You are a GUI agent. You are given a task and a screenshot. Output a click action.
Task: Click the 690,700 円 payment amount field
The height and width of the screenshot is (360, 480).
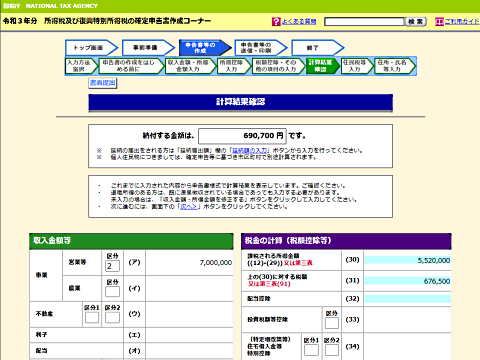coord(242,136)
